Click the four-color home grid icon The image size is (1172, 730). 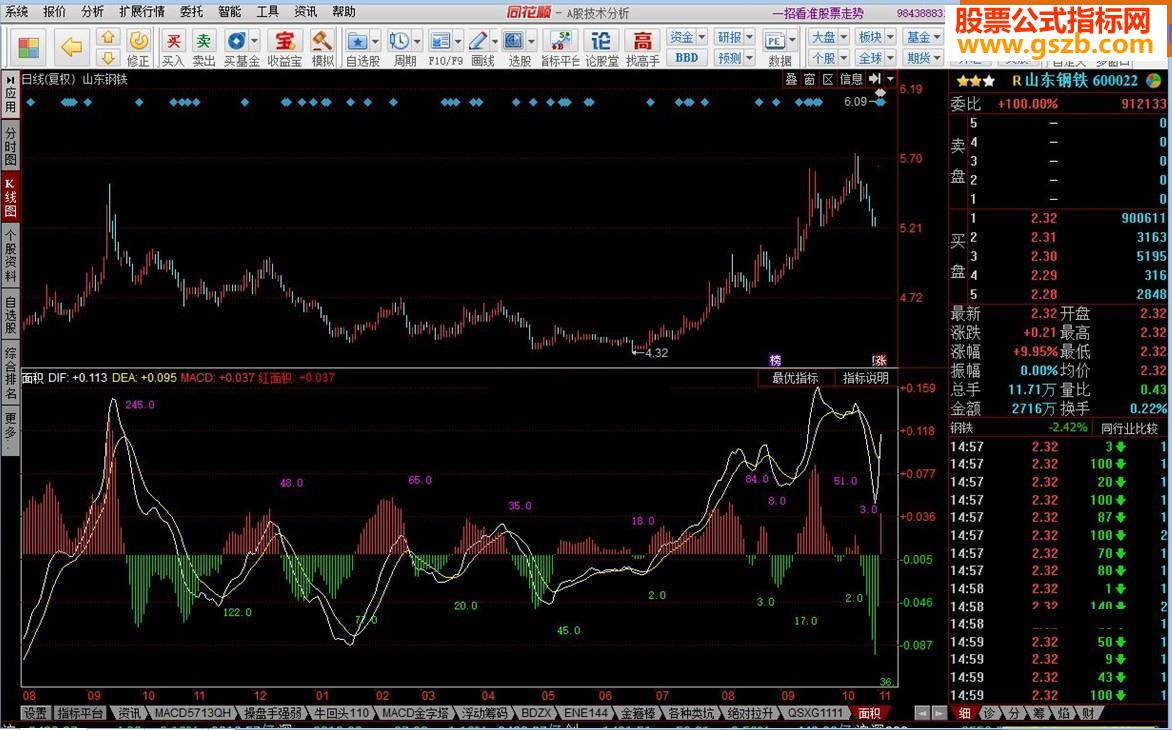28,47
